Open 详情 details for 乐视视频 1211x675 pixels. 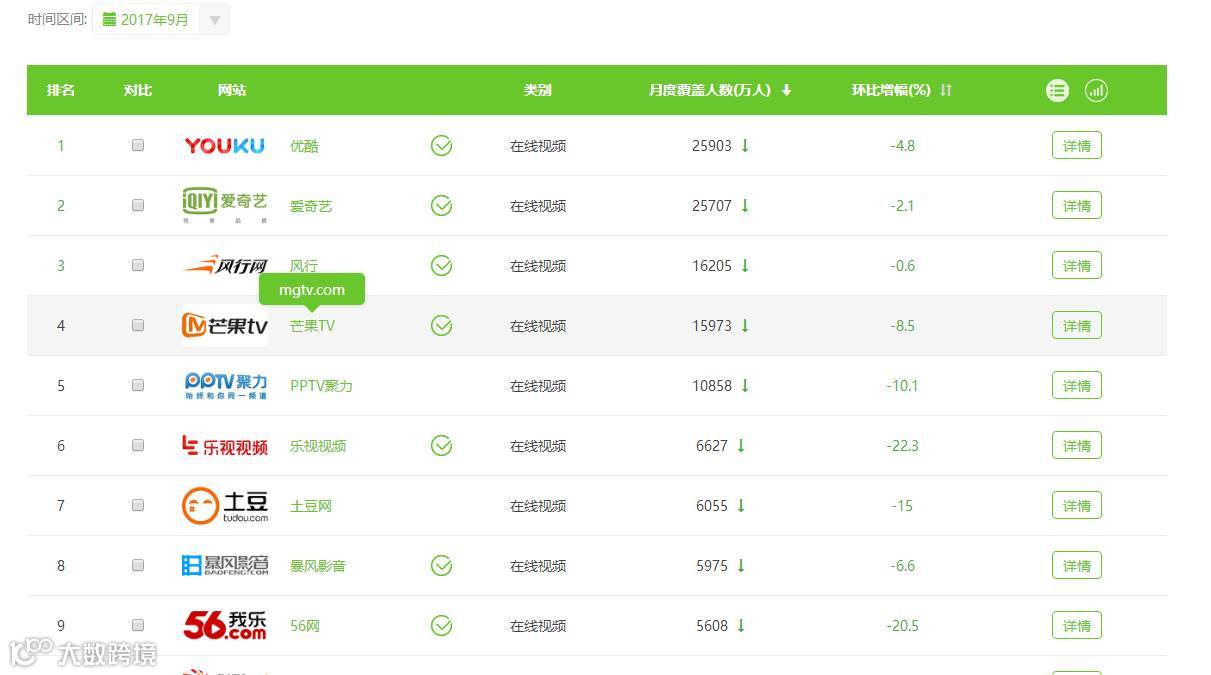(x=1077, y=445)
